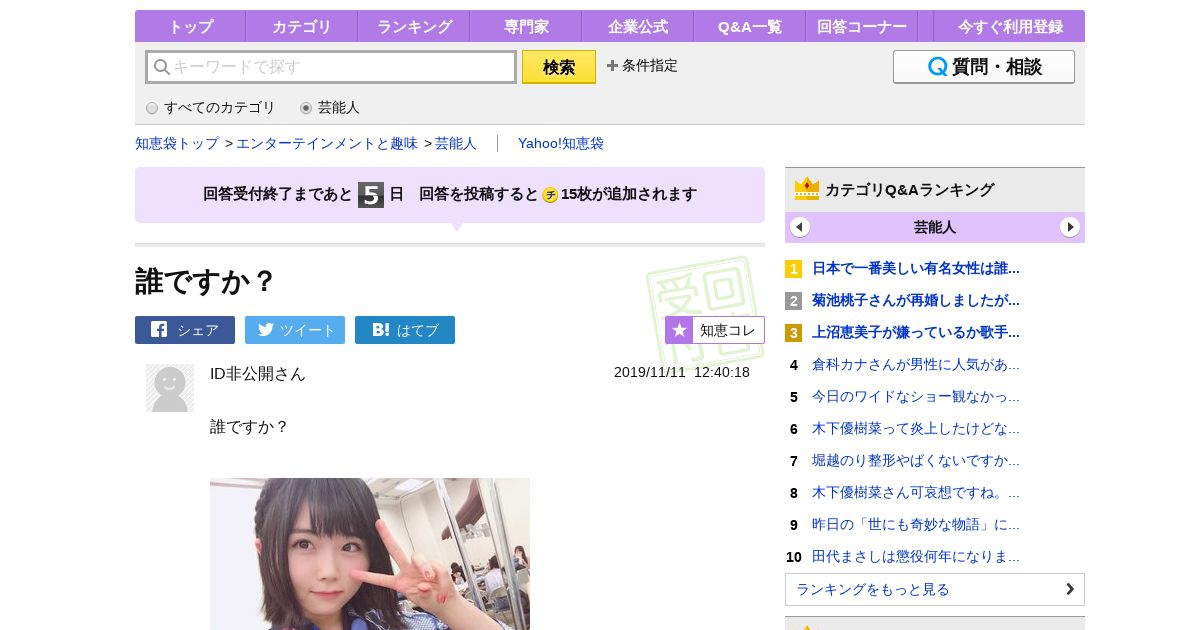Viewport: 1200px width, 630px height.
Task: Go to 知恵袋トップ breadcrumb link
Action: click(177, 143)
